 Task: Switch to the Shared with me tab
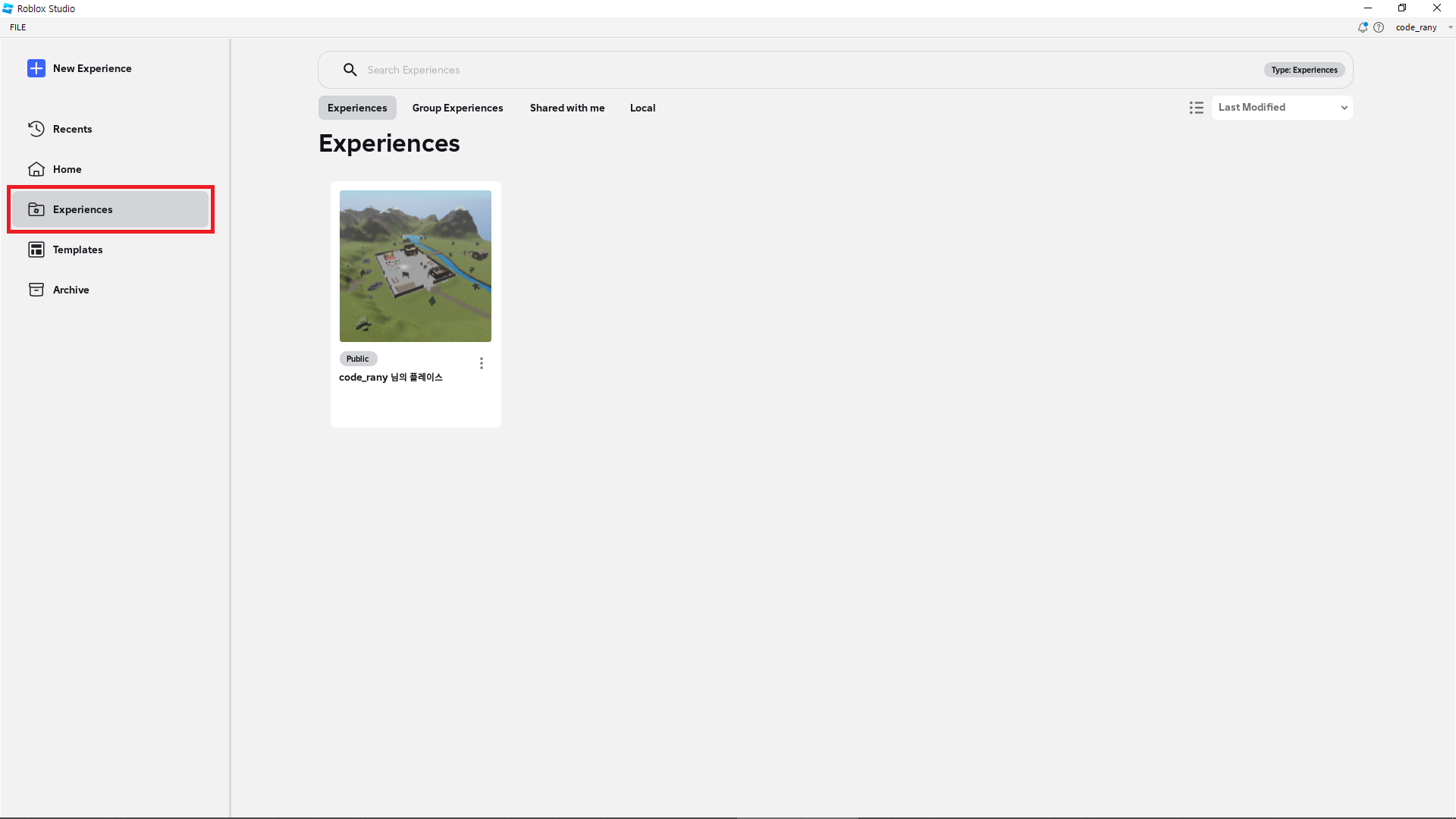567,108
